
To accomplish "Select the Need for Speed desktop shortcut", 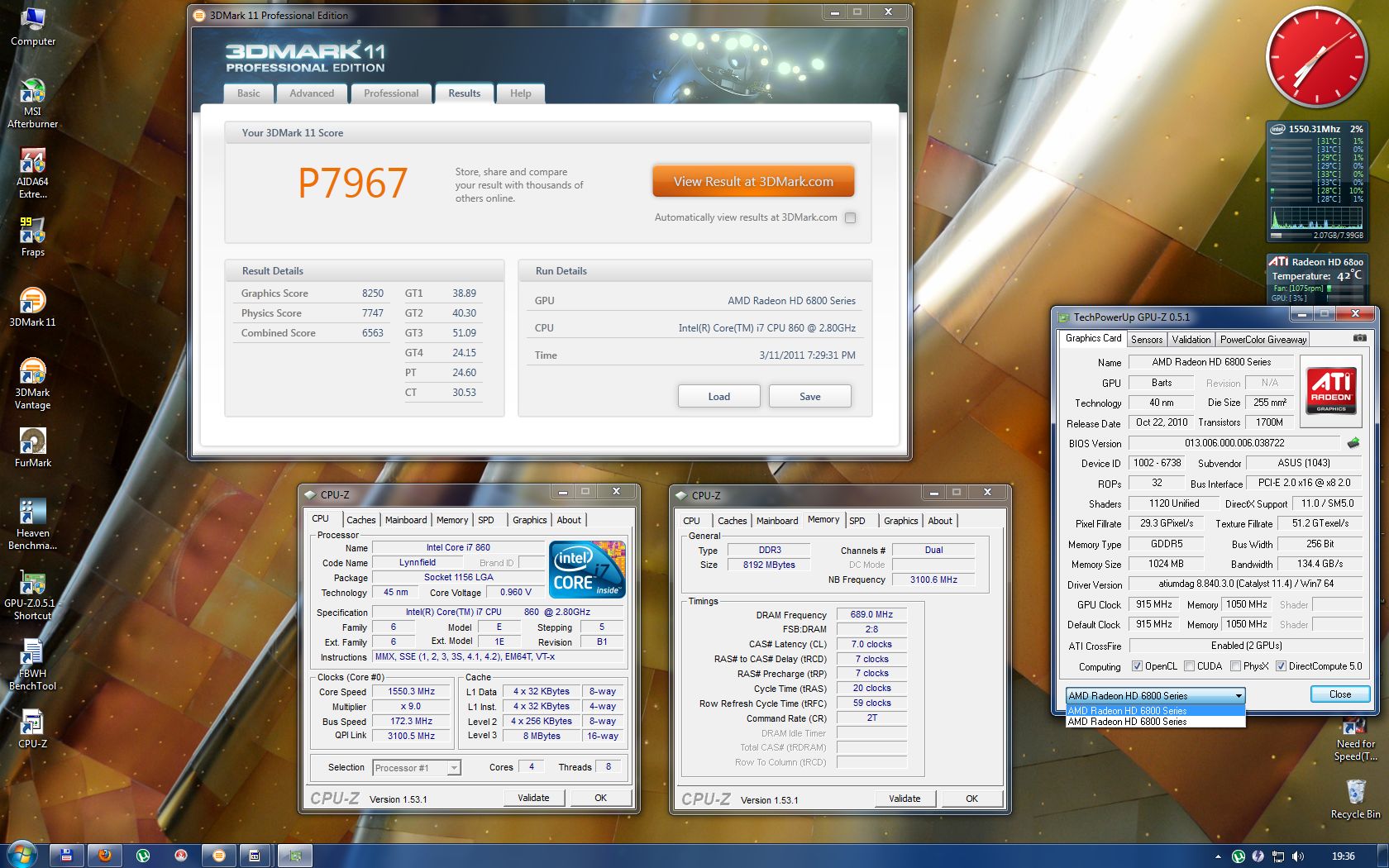I will 1355,741.
